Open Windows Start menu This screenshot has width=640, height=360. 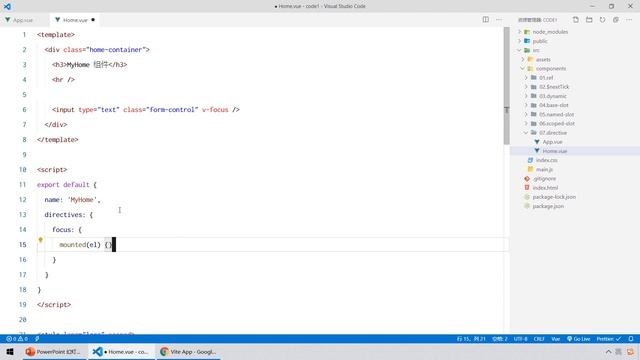pos(10,351)
